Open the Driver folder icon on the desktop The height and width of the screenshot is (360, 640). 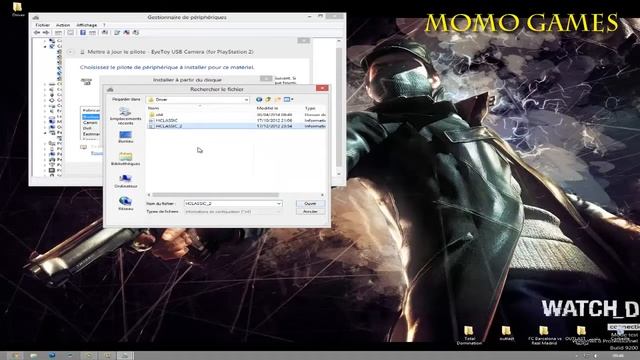coord(18,9)
